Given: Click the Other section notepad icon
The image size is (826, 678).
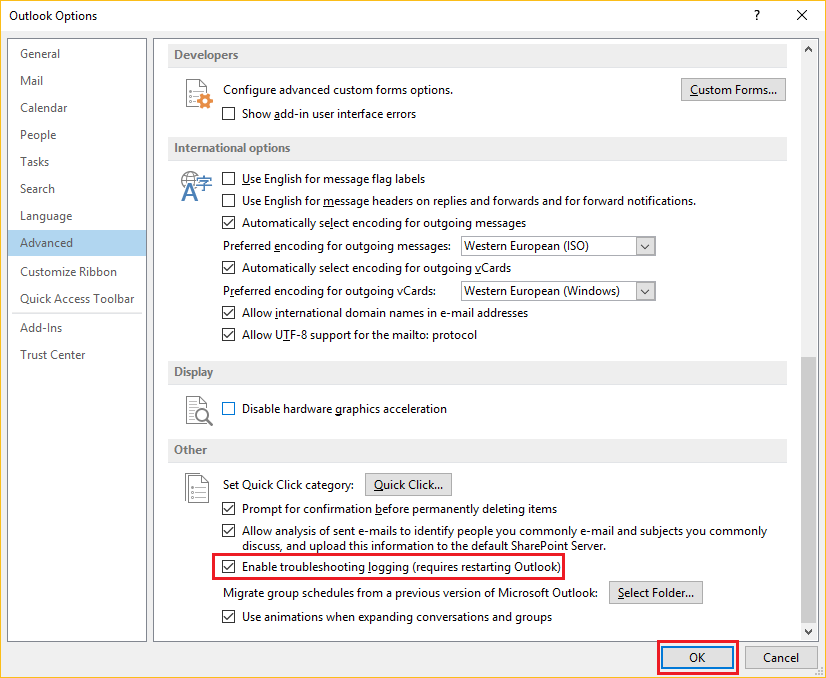Looking at the screenshot, I should pyautogui.click(x=197, y=488).
